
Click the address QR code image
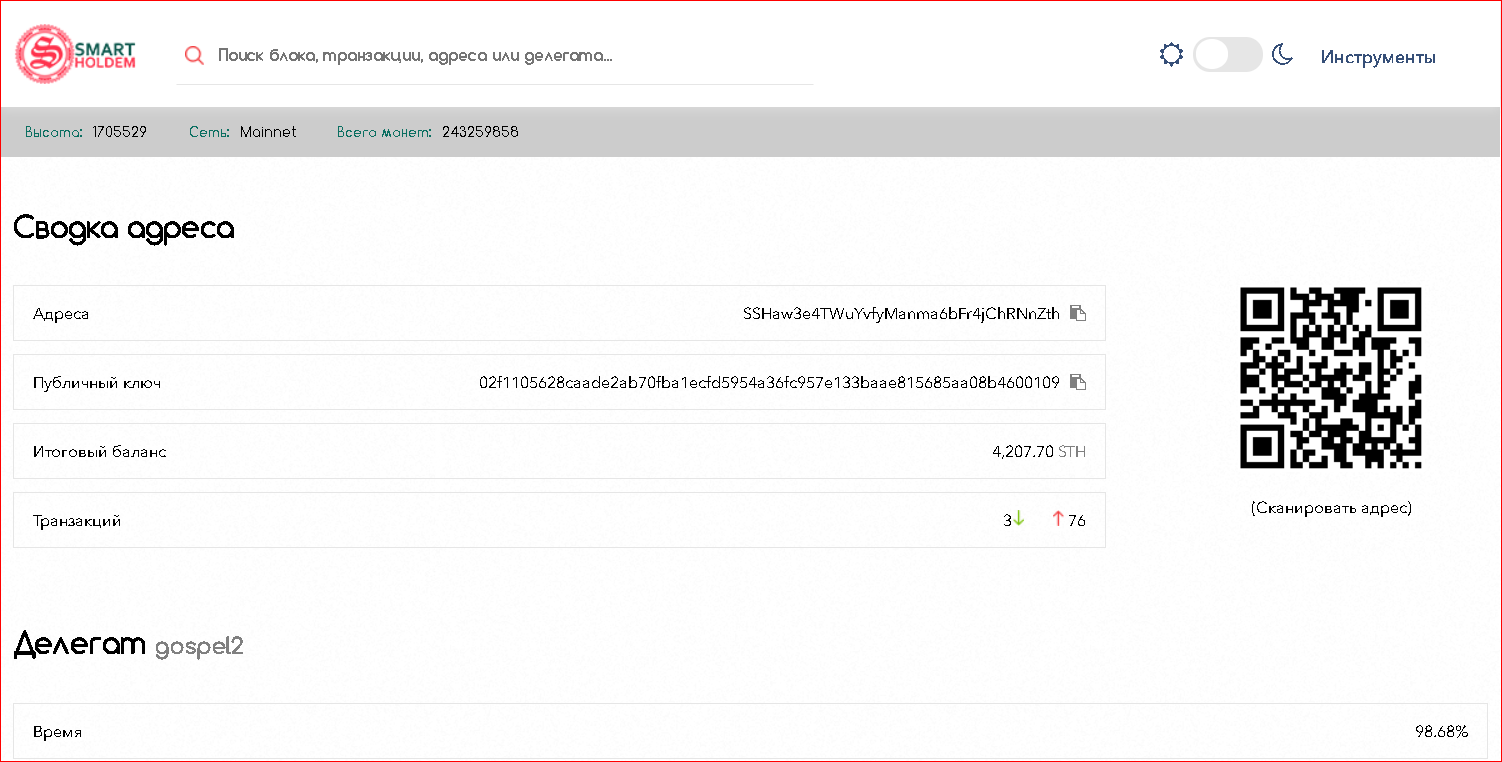click(x=1330, y=378)
